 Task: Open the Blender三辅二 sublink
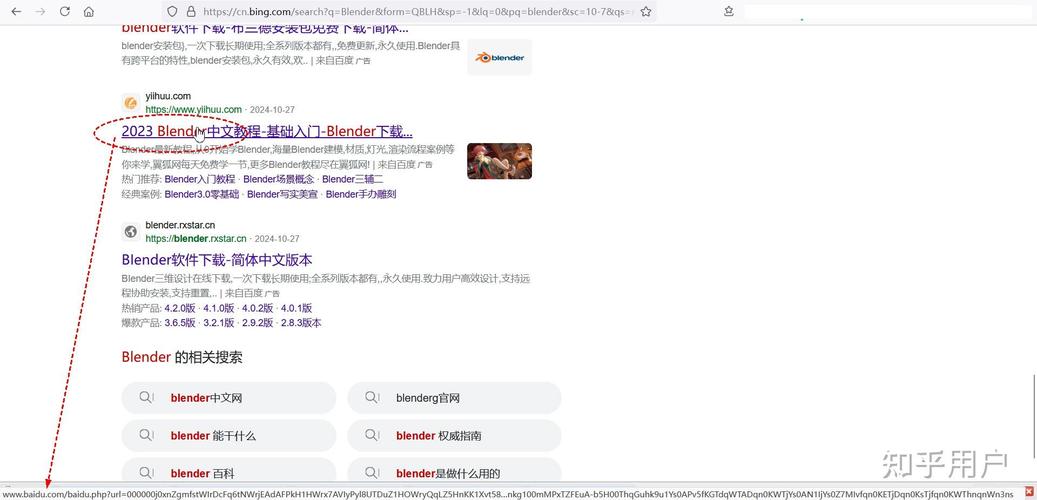pyautogui.click(x=353, y=179)
